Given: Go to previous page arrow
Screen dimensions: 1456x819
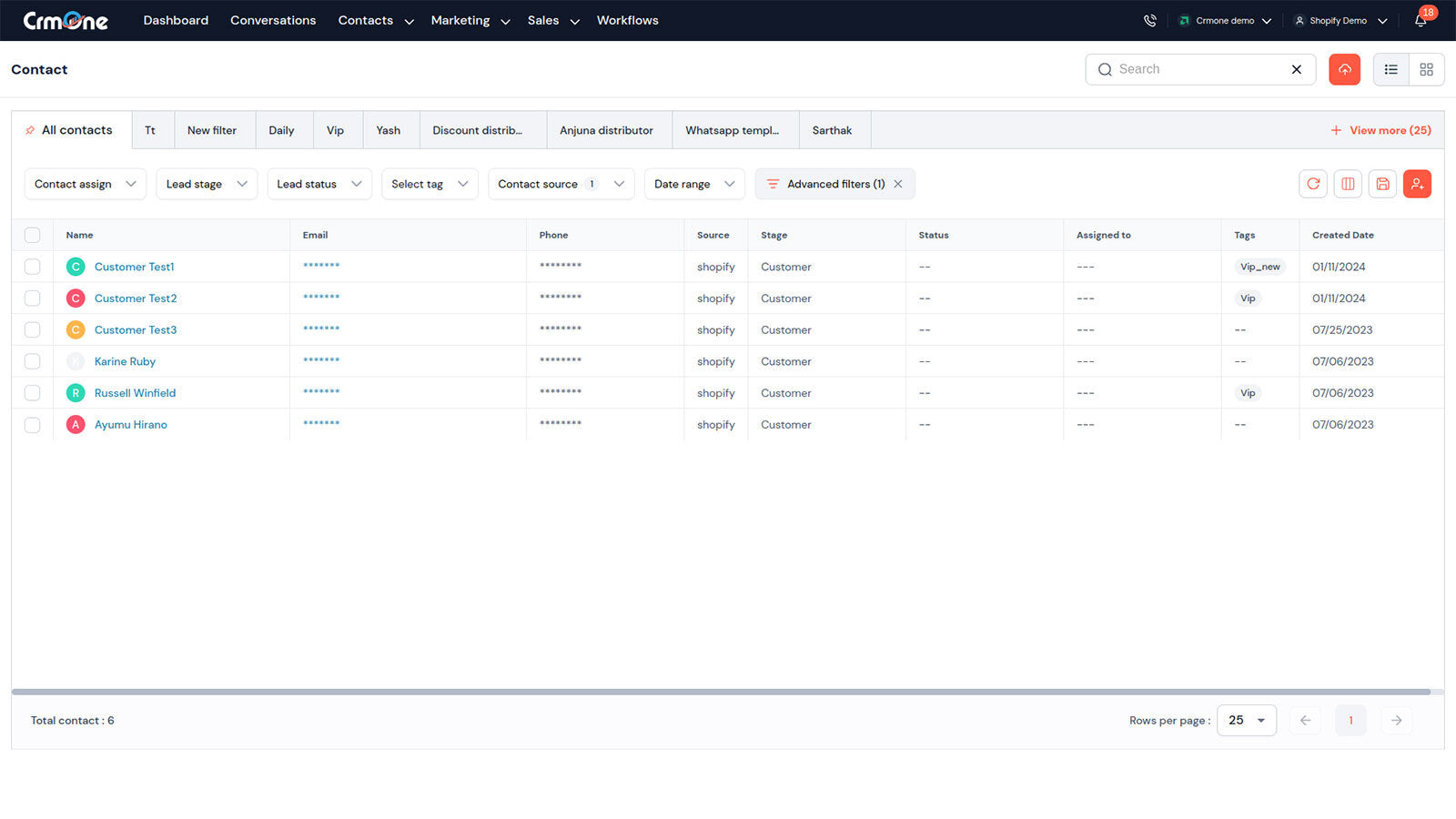Looking at the screenshot, I should point(1305,720).
